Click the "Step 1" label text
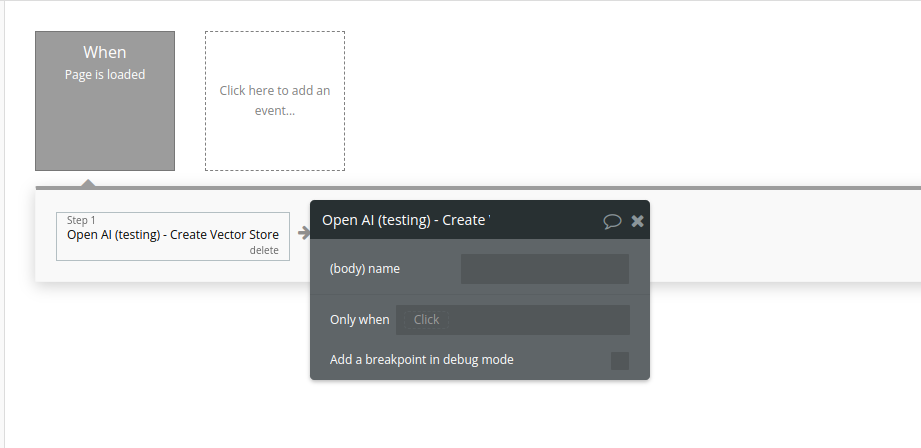The width and height of the screenshot is (921, 448). click(81, 220)
